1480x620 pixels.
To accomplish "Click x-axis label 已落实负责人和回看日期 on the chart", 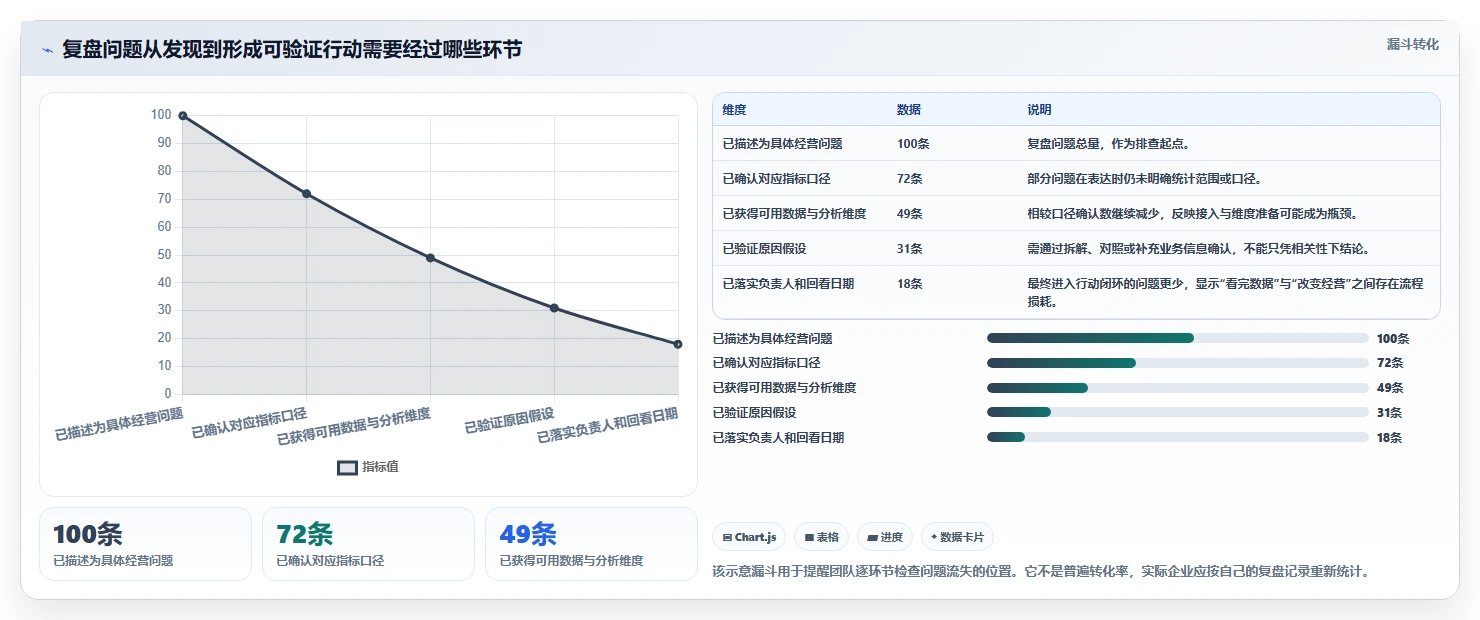I will point(608,425).
